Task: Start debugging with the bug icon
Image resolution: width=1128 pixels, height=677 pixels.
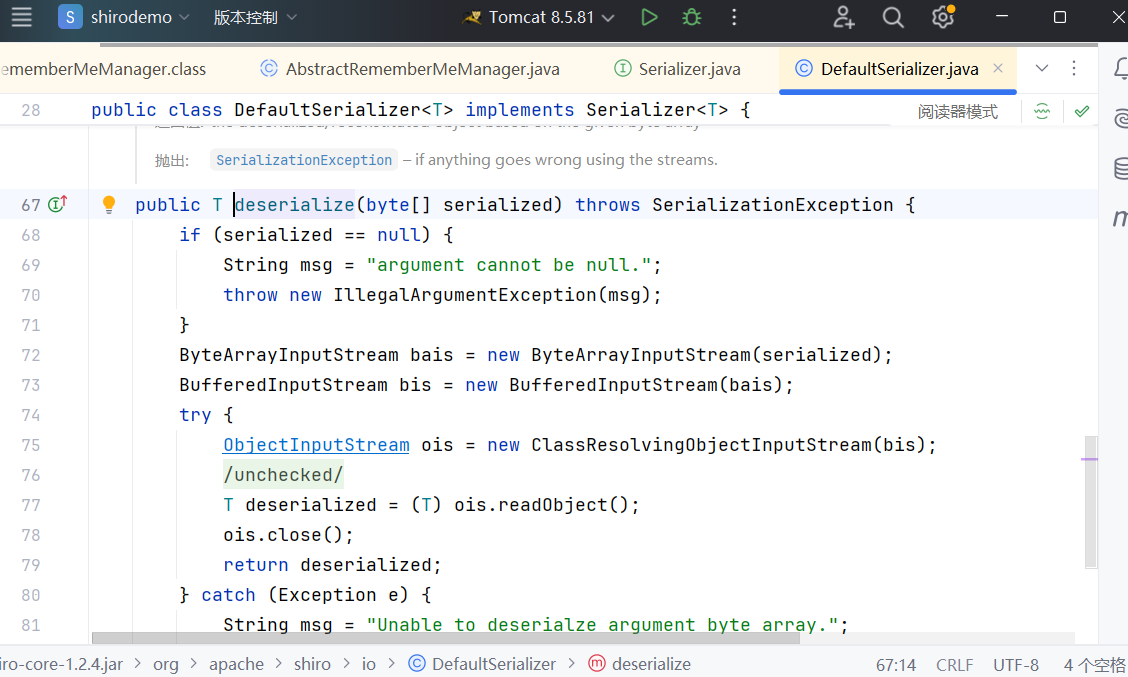Action: coord(691,17)
